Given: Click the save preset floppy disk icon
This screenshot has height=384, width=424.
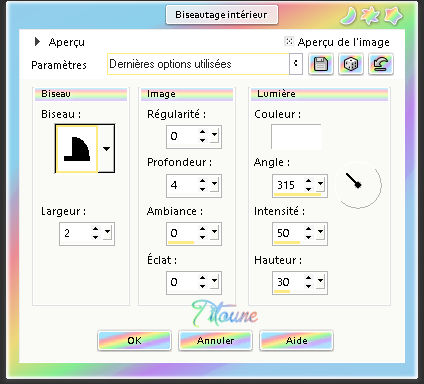Looking at the screenshot, I should tap(320, 64).
